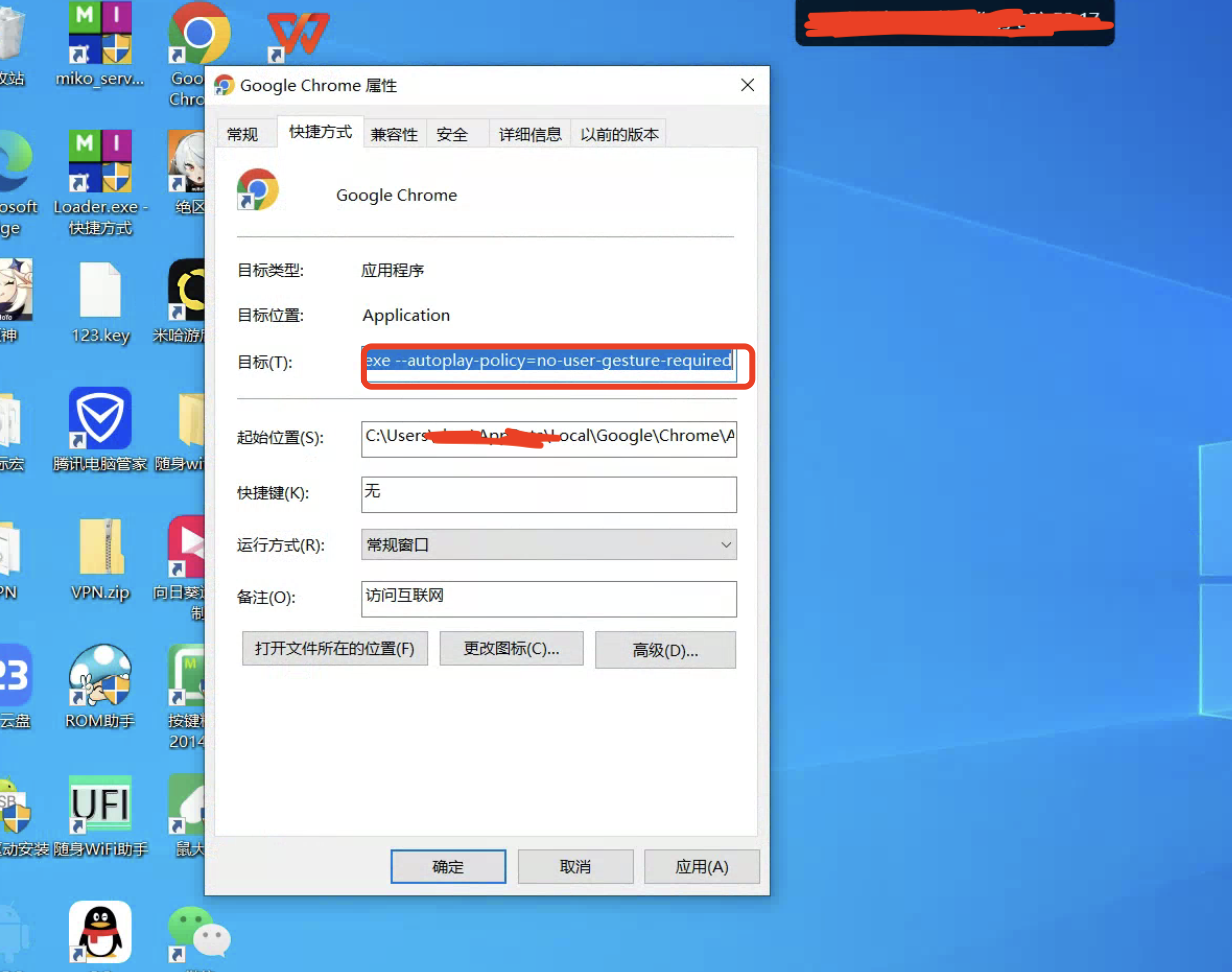Switch to the 常规 tab
The width and height of the screenshot is (1232, 972).
pyautogui.click(x=242, y=134)
